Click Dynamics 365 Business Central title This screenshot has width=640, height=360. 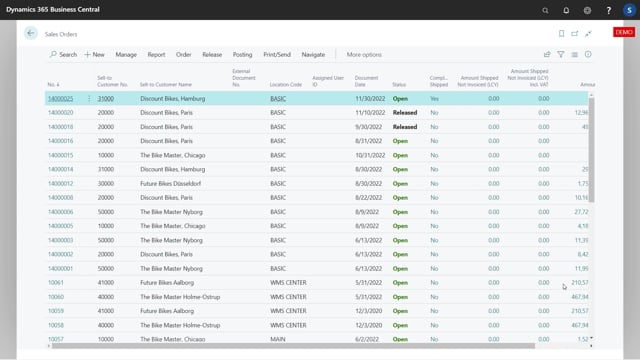(53, 9)
